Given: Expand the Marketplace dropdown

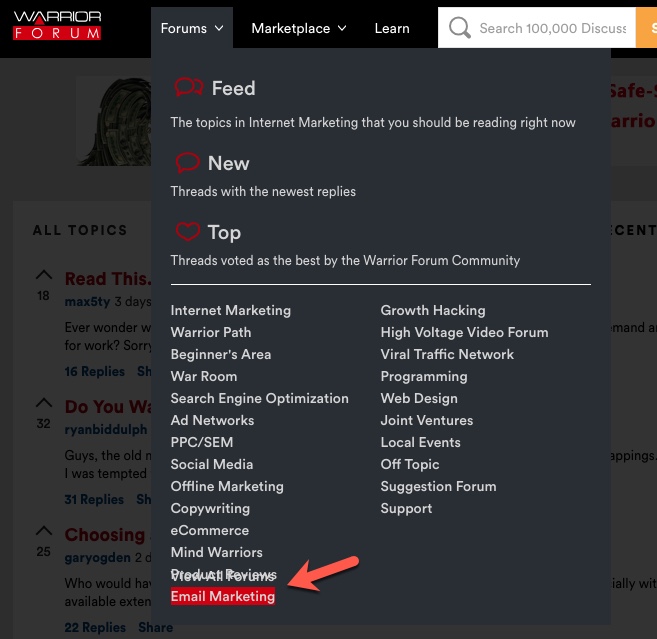Looking at the screenshot, I should click(298, 28).
